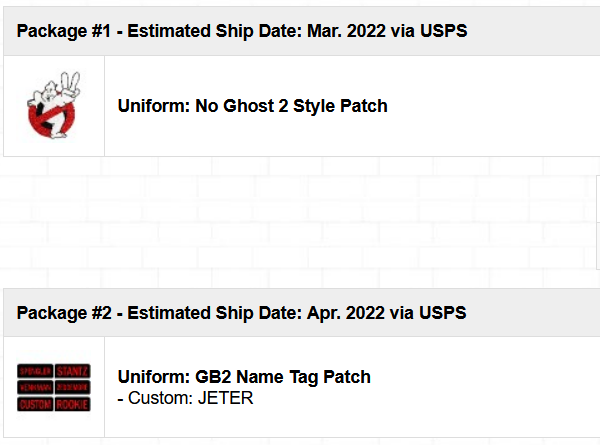
Task: Select the ZEDDEMORE name tag image
Action: 73,387
